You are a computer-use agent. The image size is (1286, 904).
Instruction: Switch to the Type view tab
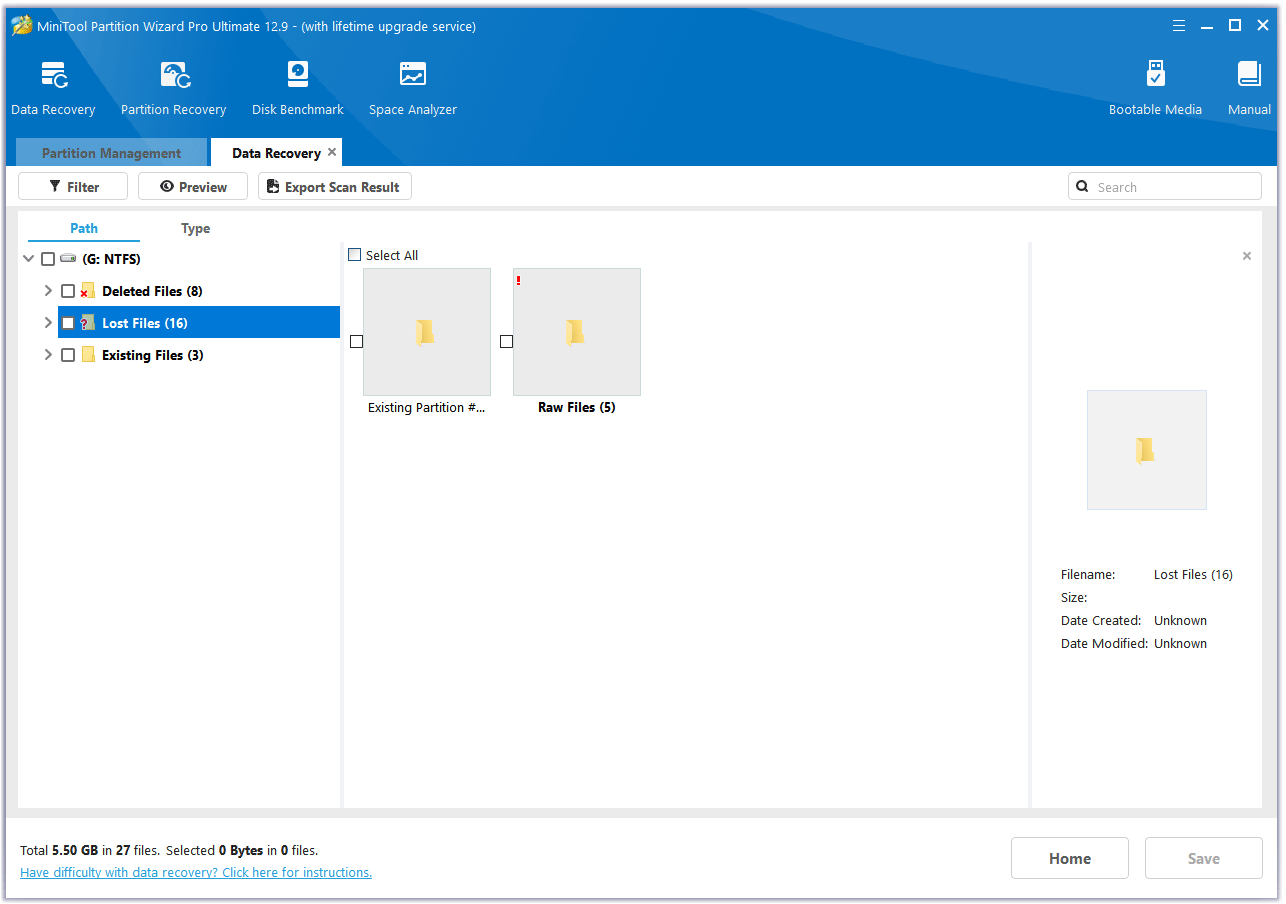point(195,228)
